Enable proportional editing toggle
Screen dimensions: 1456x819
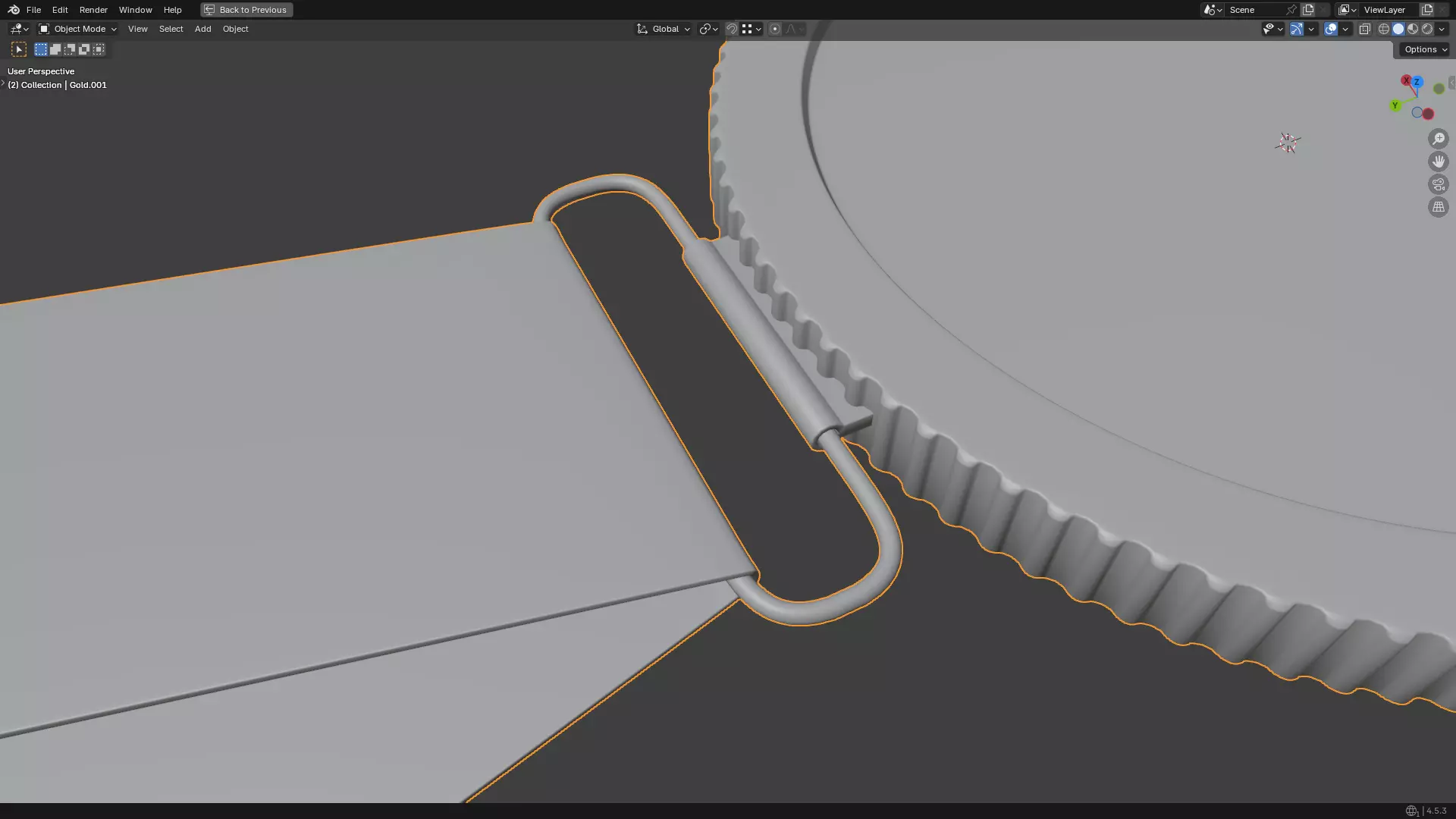click(x=774, y=29)
